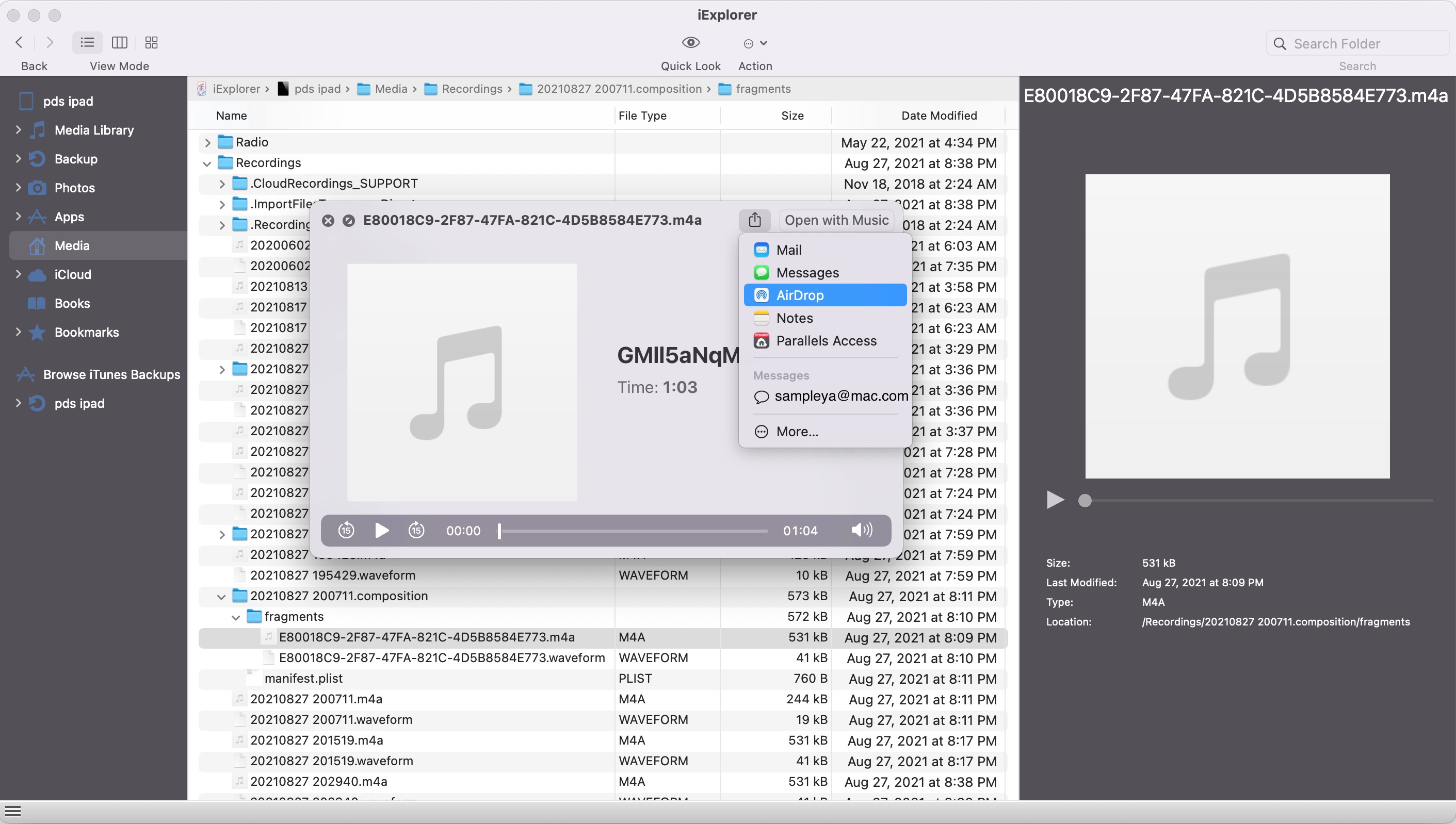Switch to column view mode
The image size is (1456, 824).
[x=120, y=42]
